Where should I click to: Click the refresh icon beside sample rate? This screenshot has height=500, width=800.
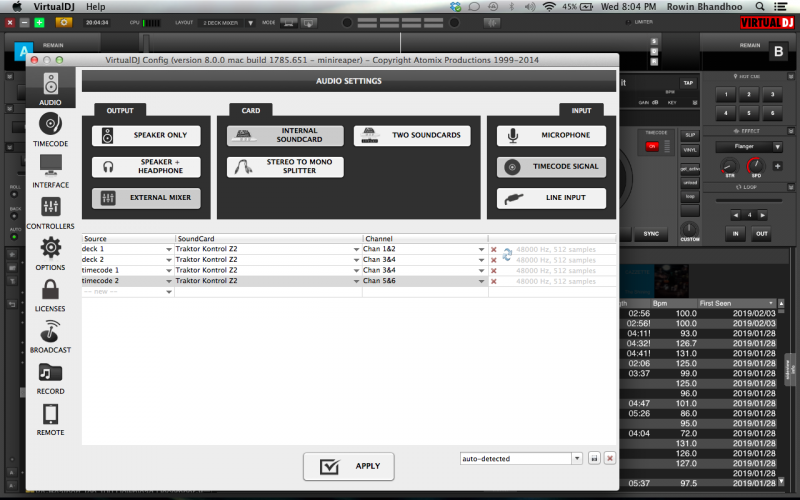click(507, 254)
